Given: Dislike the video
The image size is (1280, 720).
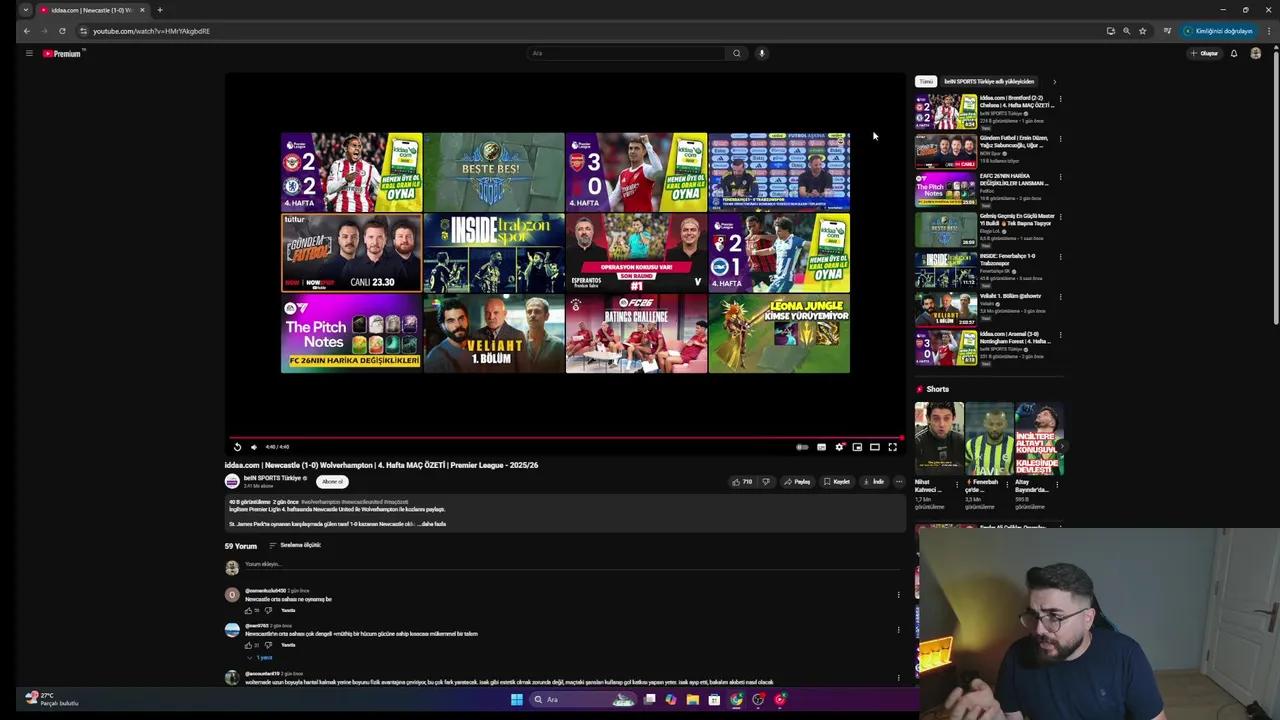Looking at the screenshot, I should (766, 482).
